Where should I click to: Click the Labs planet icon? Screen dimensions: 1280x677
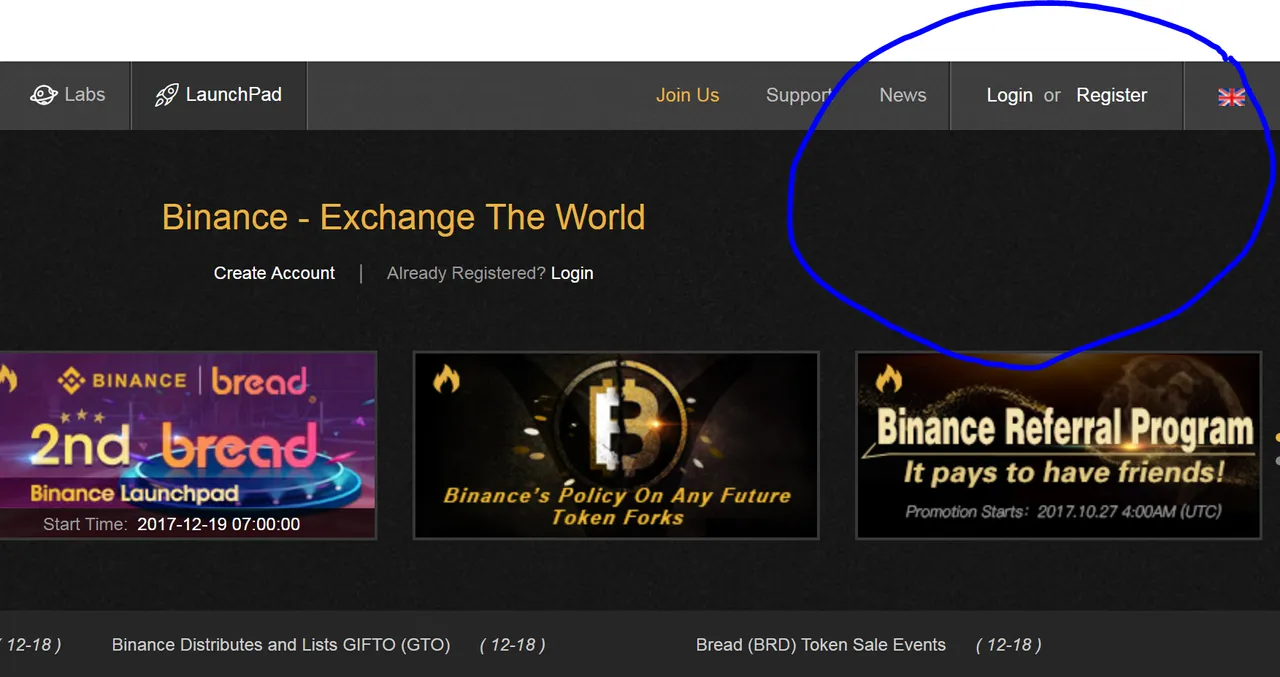pos(44,95)
